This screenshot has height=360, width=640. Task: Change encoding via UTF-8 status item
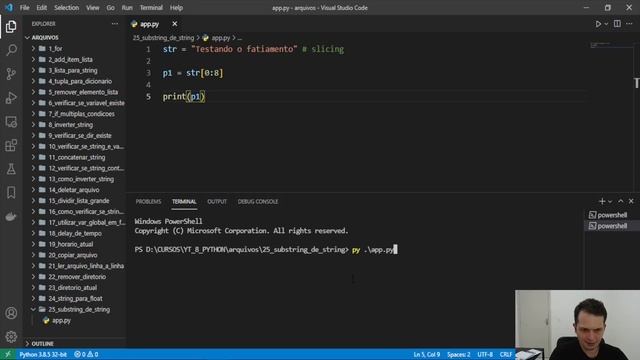[x=485, y=354]
